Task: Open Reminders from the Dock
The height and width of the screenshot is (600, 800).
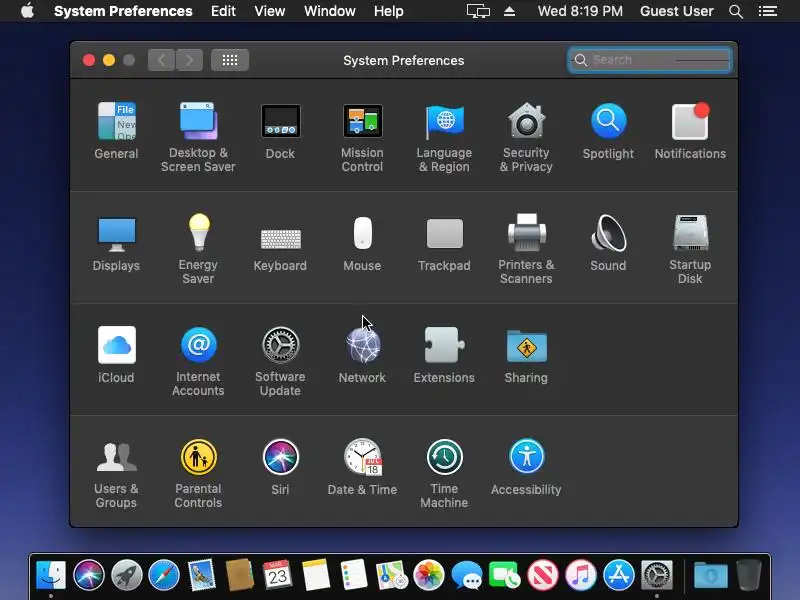Action: (353, 575)
